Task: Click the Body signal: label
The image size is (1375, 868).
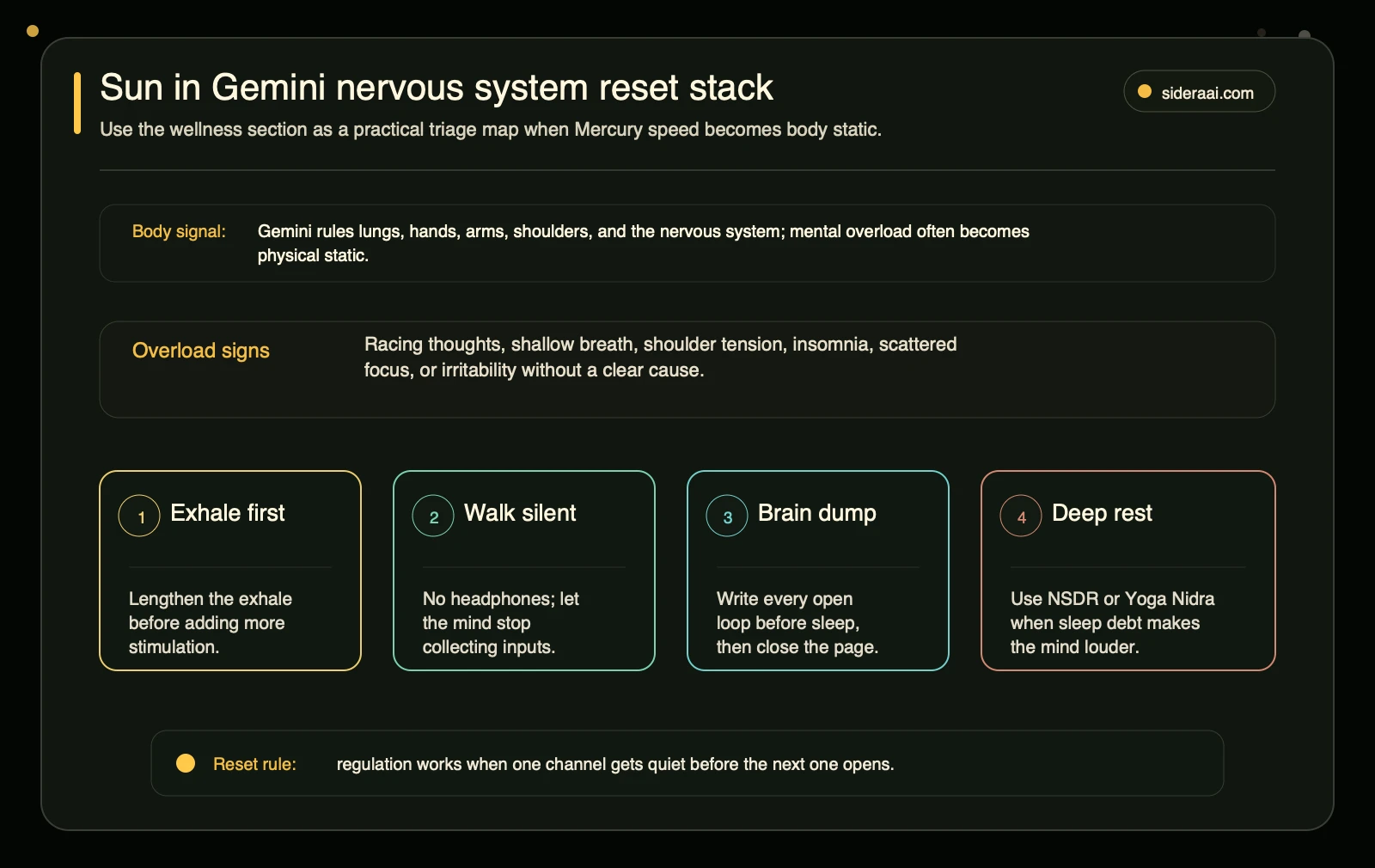Action: click(x=179, y=231)
